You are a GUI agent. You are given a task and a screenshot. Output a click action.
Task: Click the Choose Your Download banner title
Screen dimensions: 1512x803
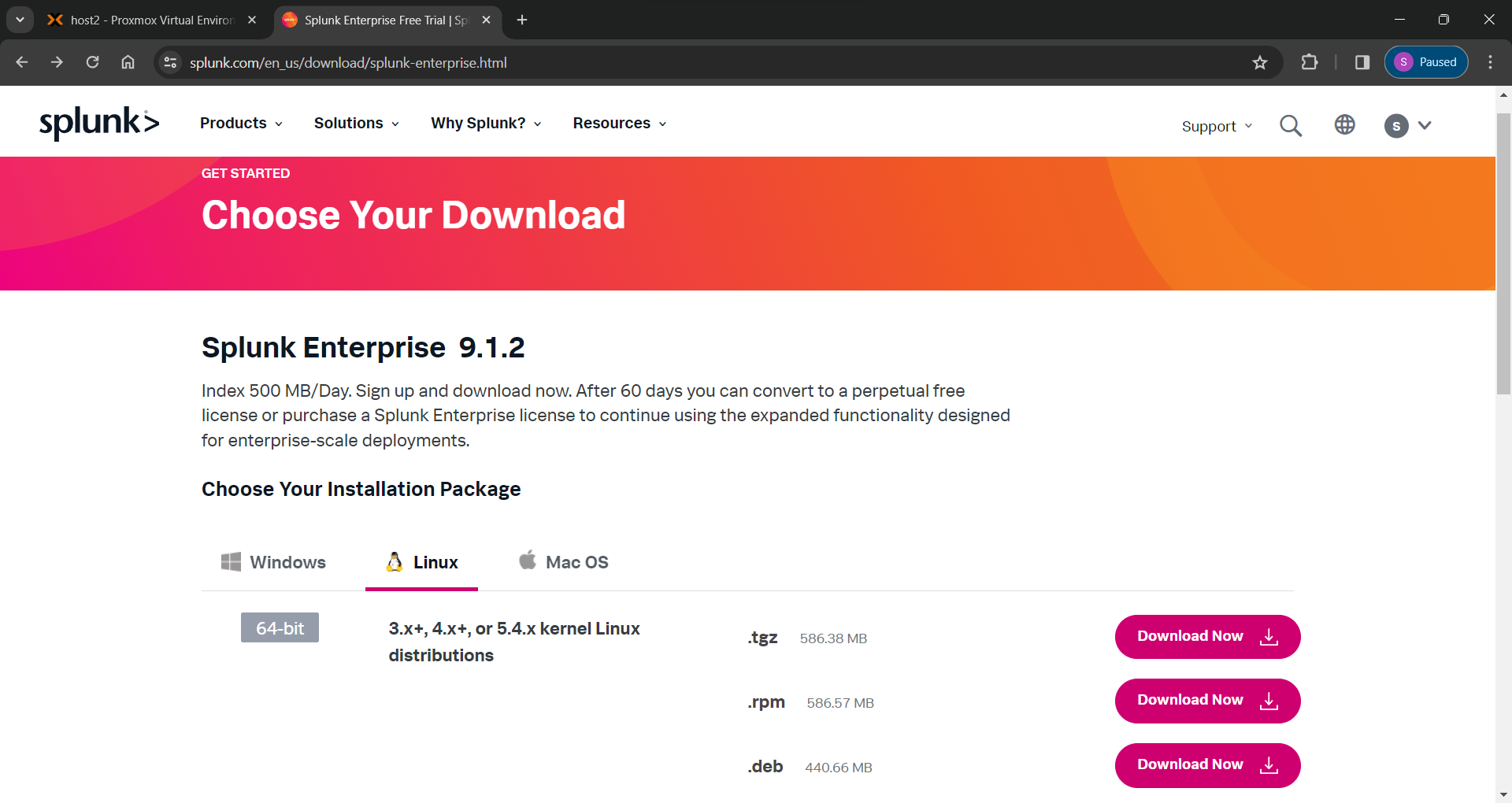click(x=413, y=216)
